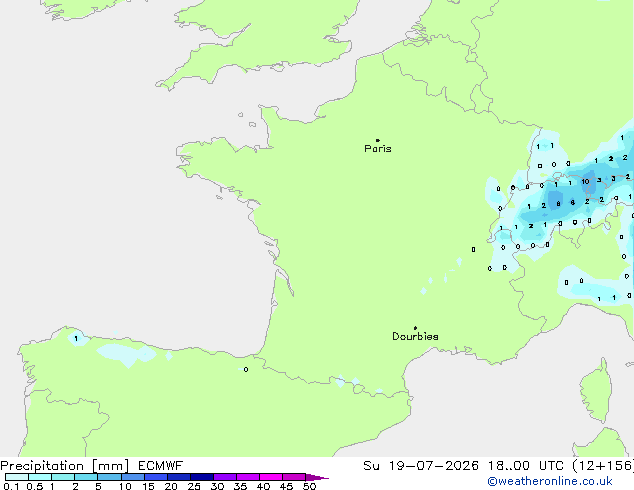The width and height of the screenshot is (634, 490).
Task: Select the 15 mm legend color swatch
Action: coord(156,477)
